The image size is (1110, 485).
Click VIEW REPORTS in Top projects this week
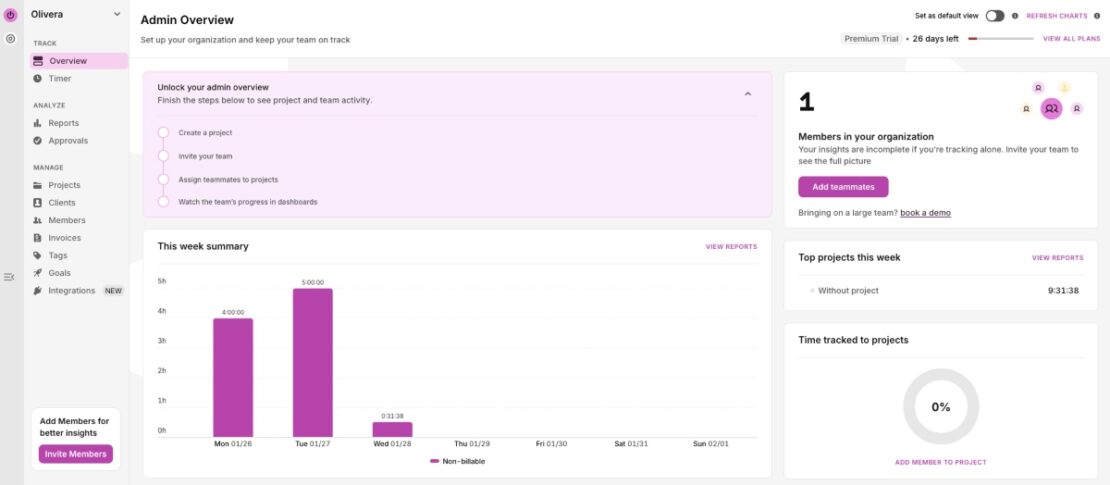1058,258
